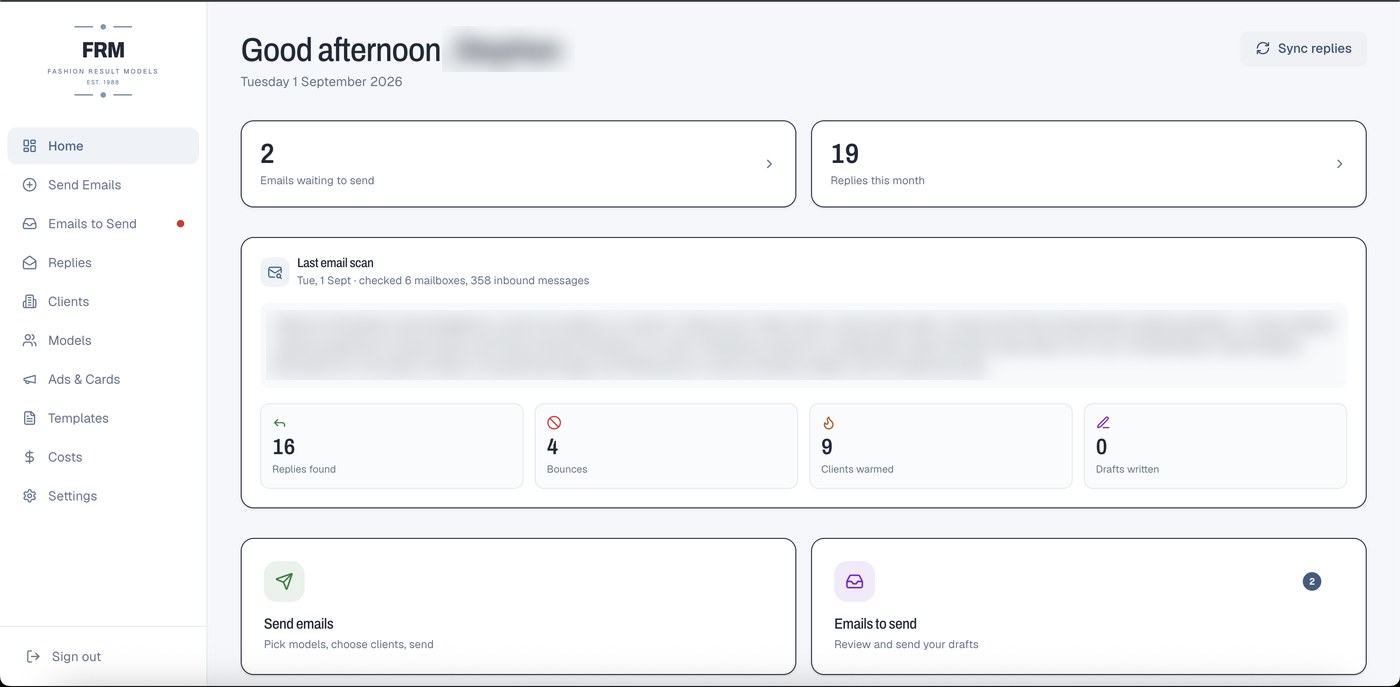Go to Home in sidebar

[103, 146]
